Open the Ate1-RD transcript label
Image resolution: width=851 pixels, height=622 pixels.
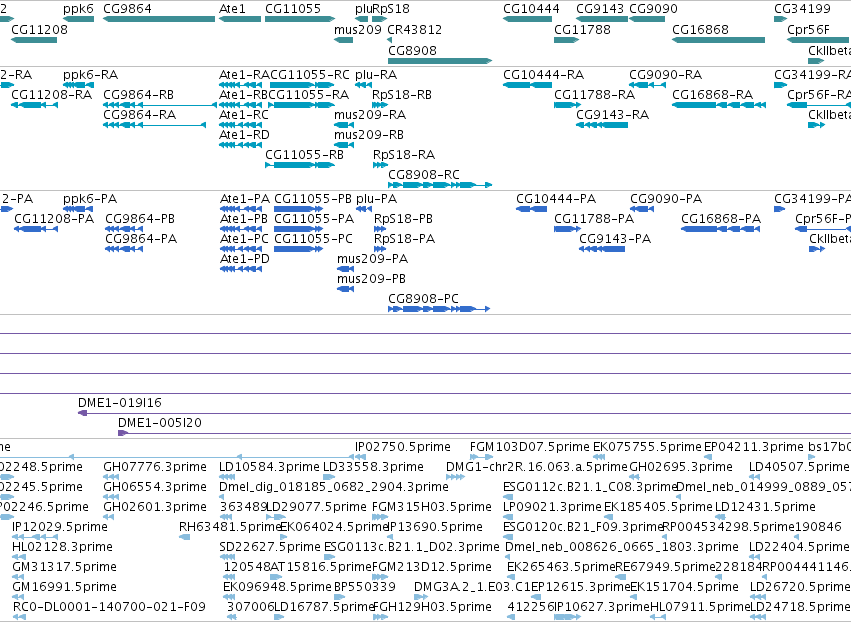tap(244, 135)
